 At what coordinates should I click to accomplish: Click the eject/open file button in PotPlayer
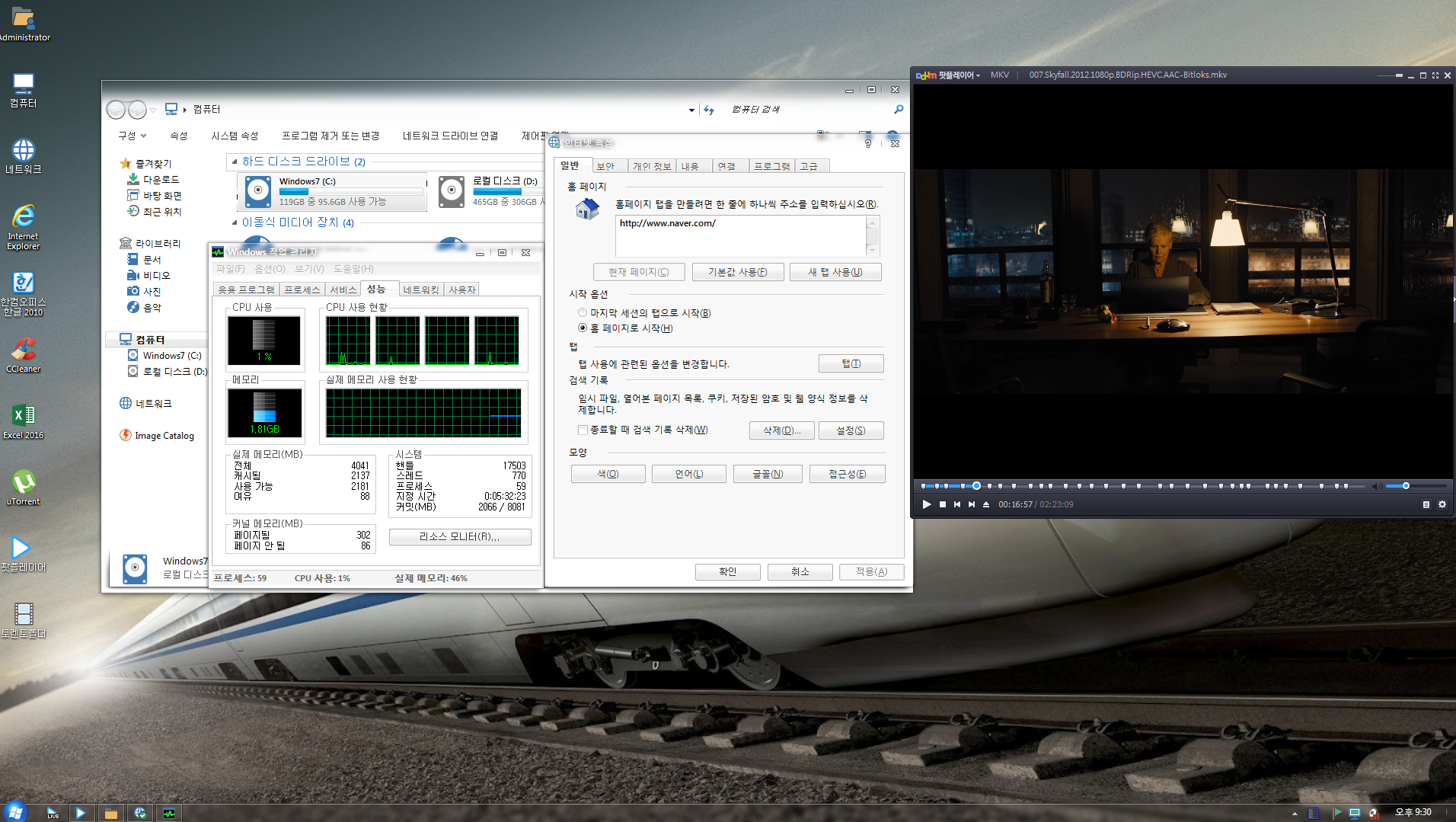986,504
